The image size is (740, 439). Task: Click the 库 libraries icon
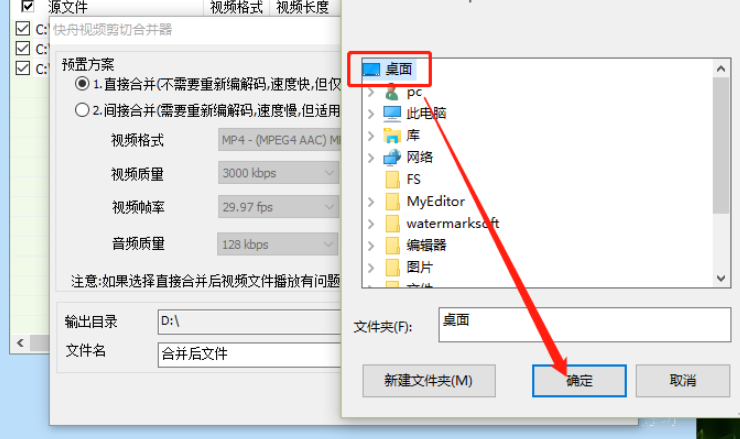click(392, 135)
